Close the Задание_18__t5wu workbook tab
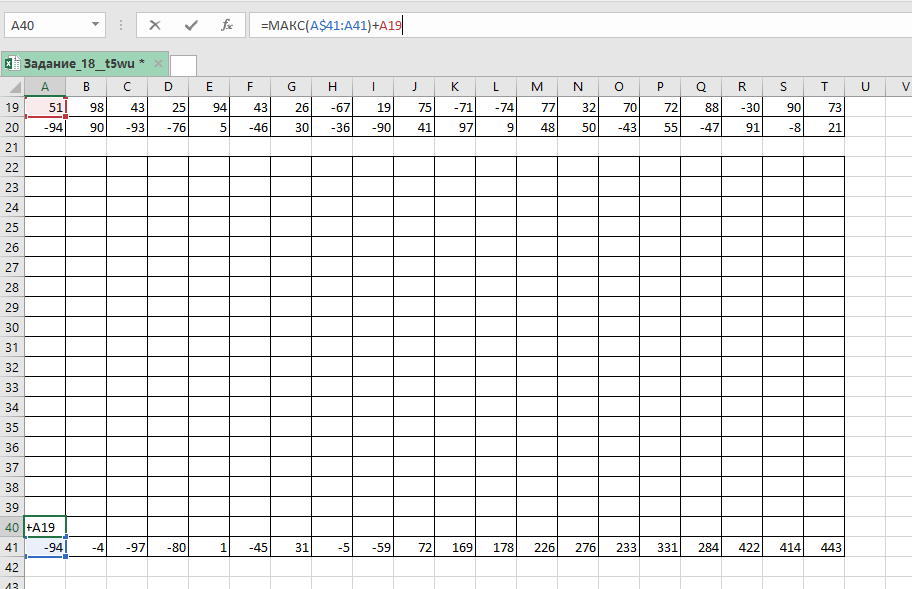 (x=157, y=64)
